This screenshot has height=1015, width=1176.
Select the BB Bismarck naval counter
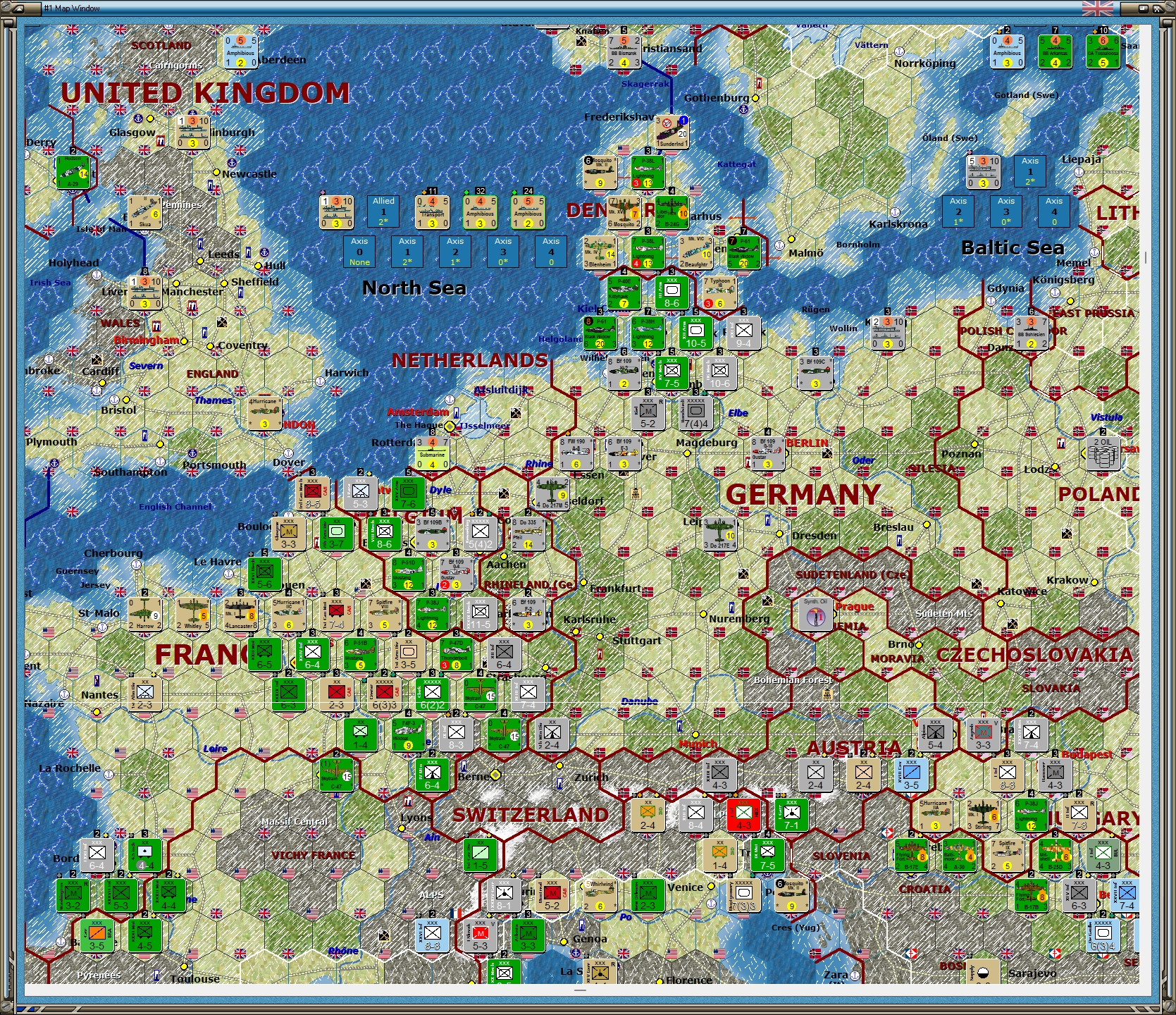coord(624,51)
